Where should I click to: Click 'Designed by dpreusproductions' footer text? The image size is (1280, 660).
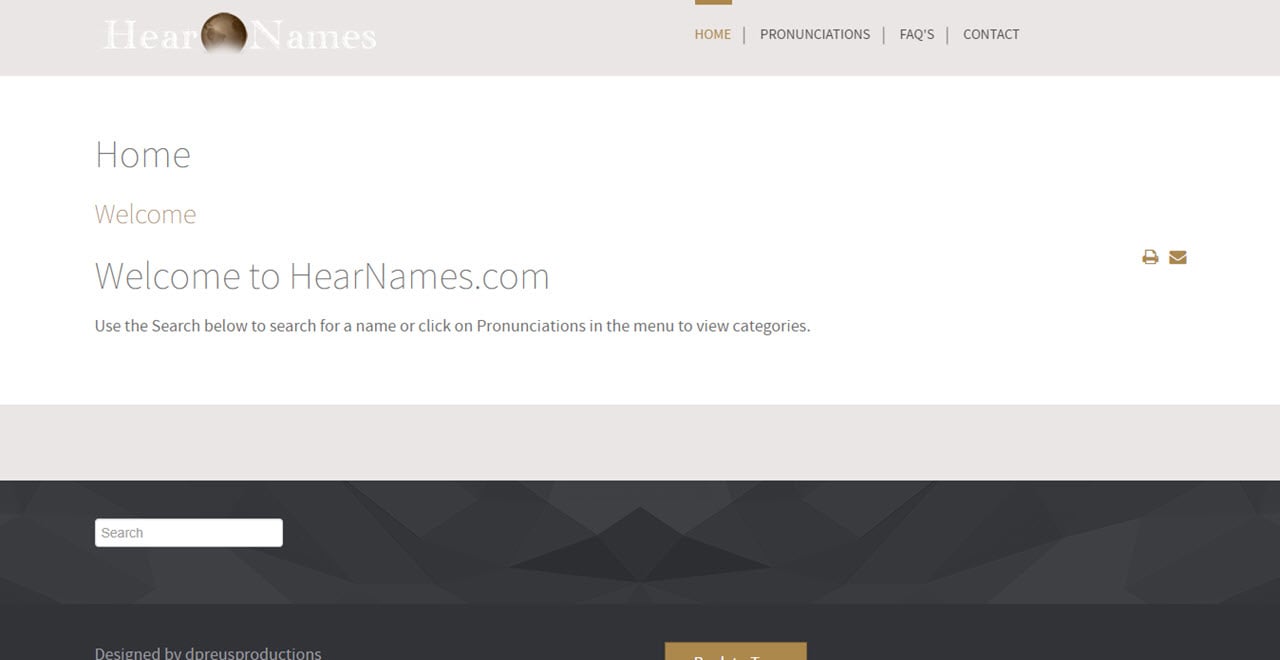pos(208,653)
